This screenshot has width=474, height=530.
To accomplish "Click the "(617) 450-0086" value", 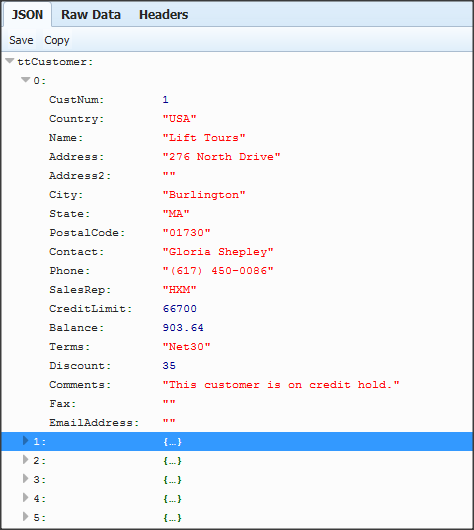I will 218,271.
